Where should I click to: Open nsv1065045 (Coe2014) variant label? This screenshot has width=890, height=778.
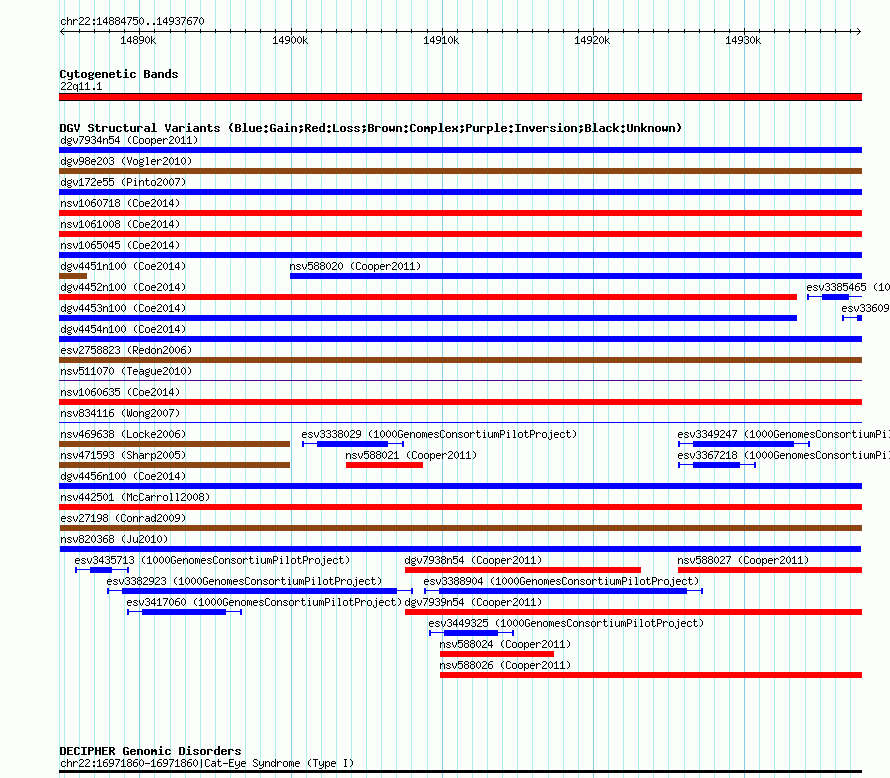(120, 245)
